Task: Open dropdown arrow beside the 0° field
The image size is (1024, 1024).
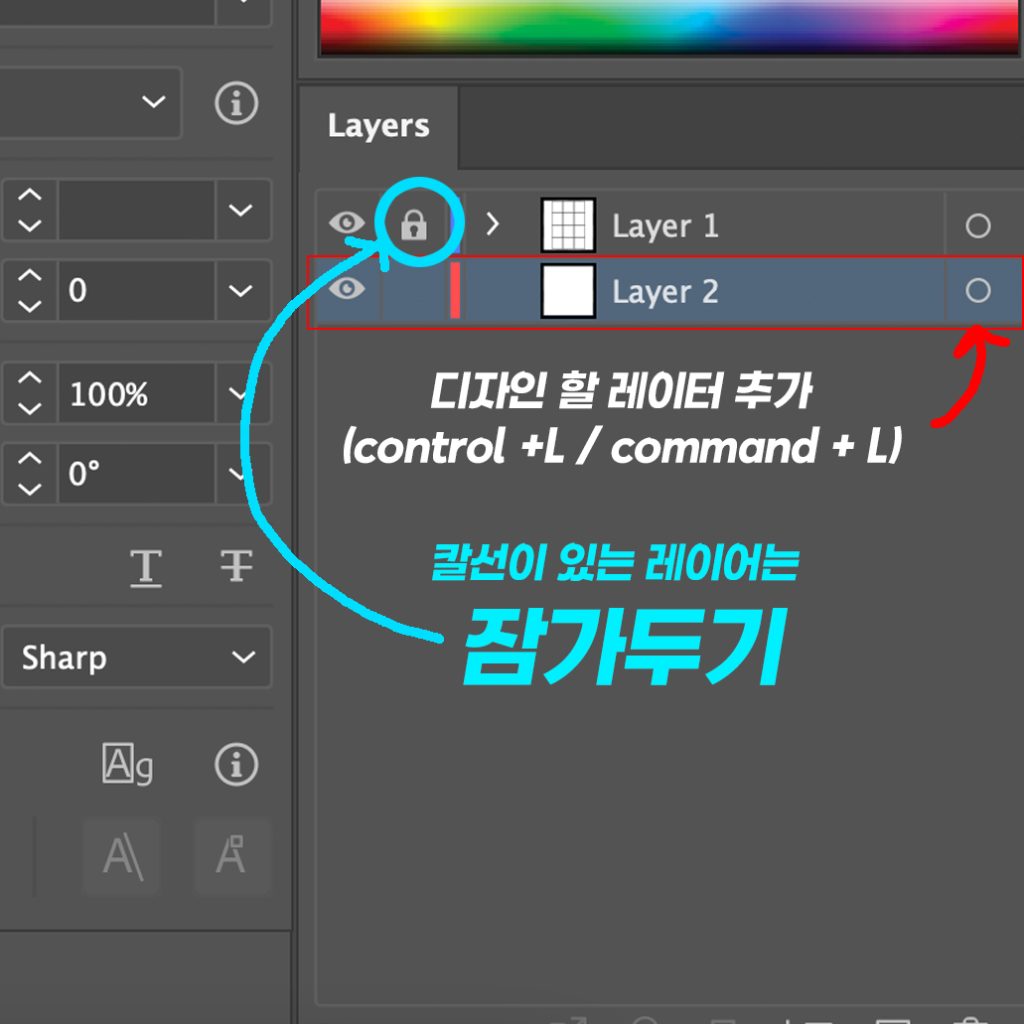Action: pyautogui.click(x=242, y=473)
